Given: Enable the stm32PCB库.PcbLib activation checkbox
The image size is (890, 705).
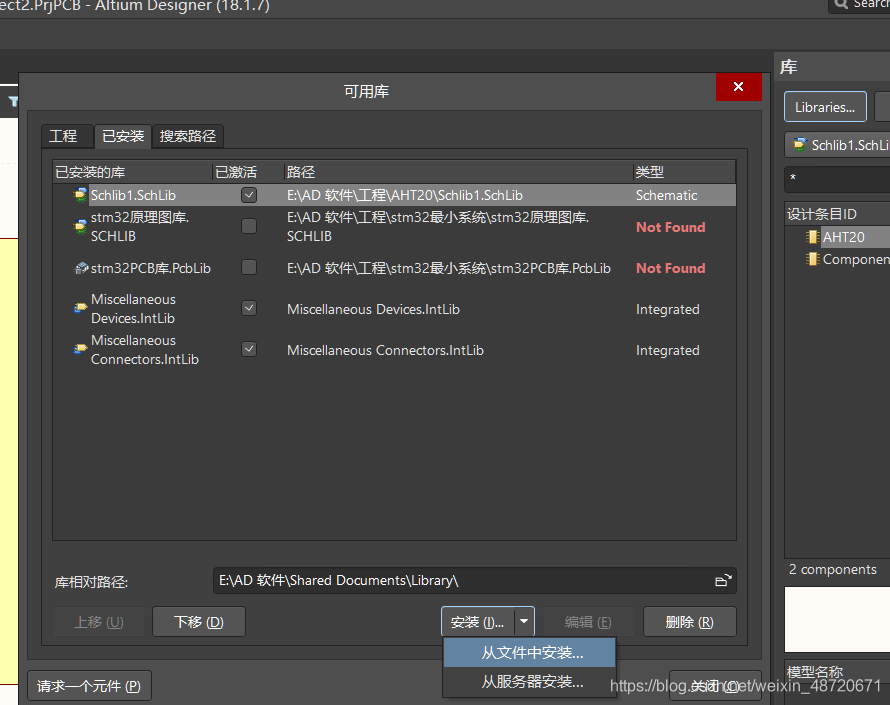Looking at the screenshot, I should coord(249,267).
